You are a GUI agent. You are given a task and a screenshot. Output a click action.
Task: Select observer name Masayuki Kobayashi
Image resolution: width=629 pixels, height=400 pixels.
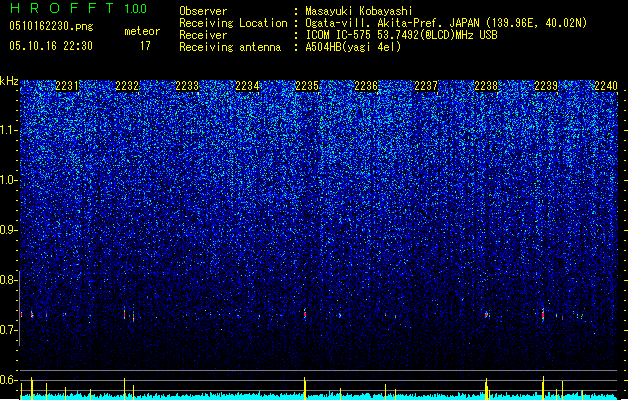tap(359, 11)
